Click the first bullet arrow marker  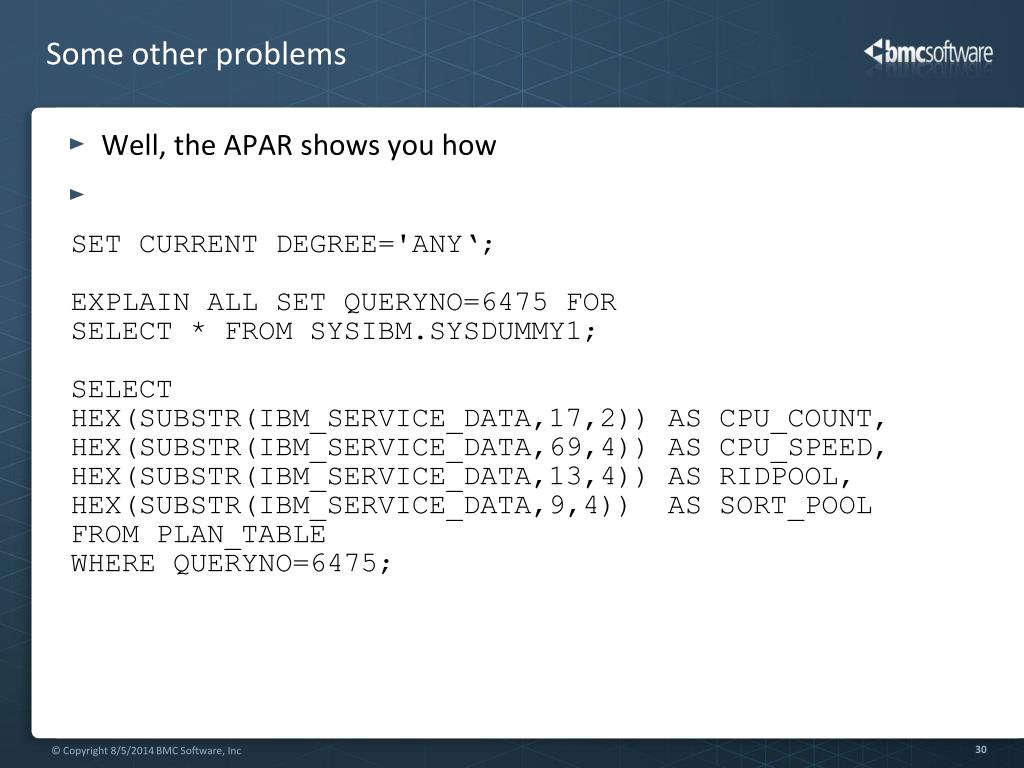pos(77,144)
